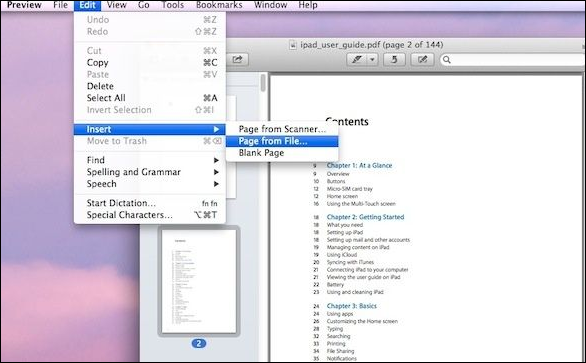
Task: Click the Edit markup toolbar button
Action: (422, 59)
